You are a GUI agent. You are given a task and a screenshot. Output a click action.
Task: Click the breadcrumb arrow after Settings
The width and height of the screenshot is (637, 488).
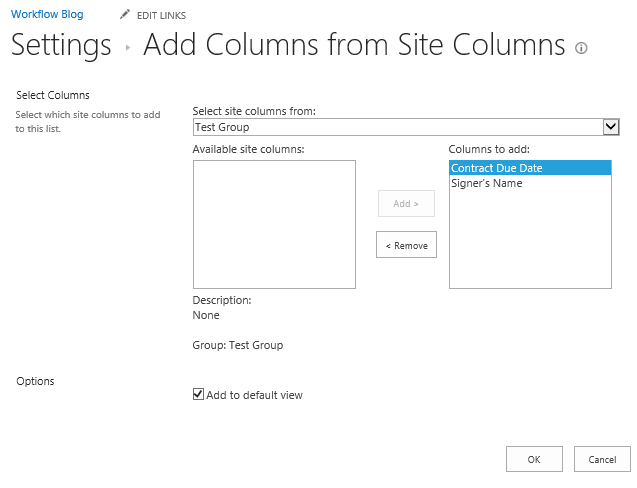(128, 47)
